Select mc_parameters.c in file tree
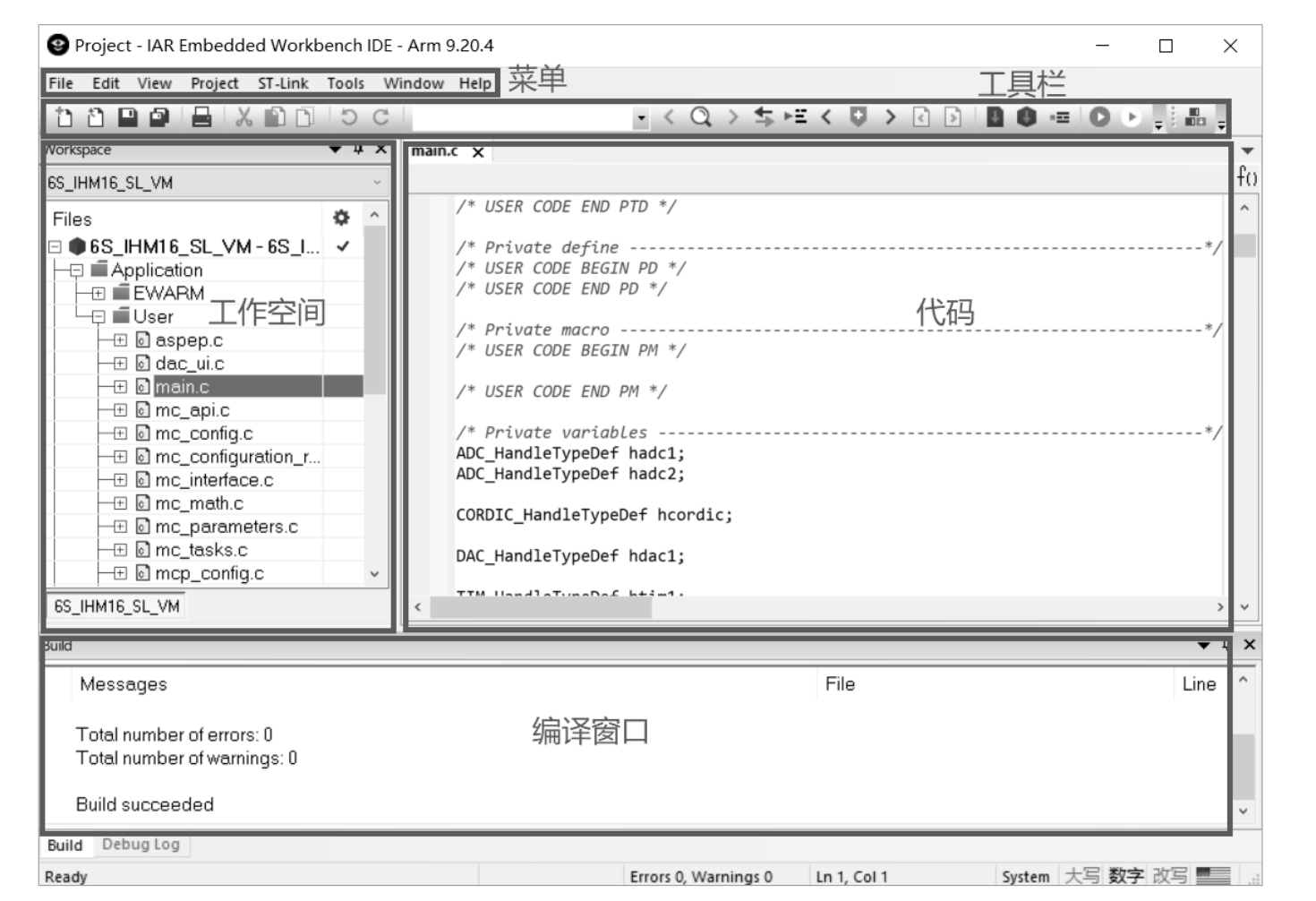This screenshot has width=1316, height=901. pos(226,527)
